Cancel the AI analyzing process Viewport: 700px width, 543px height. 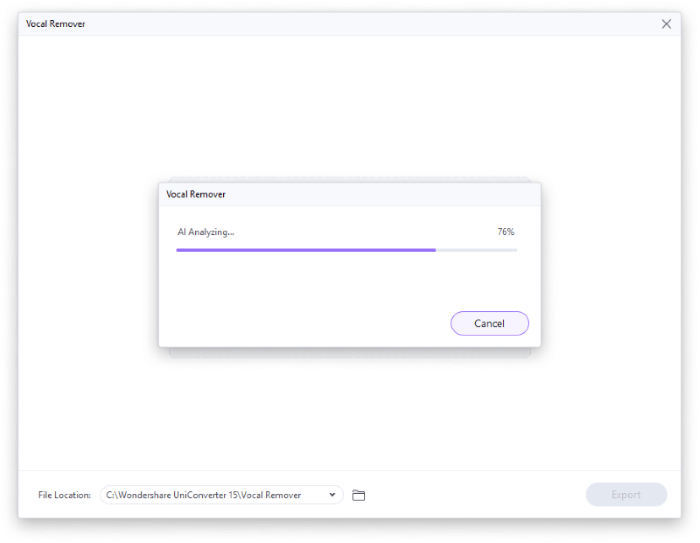489,323
